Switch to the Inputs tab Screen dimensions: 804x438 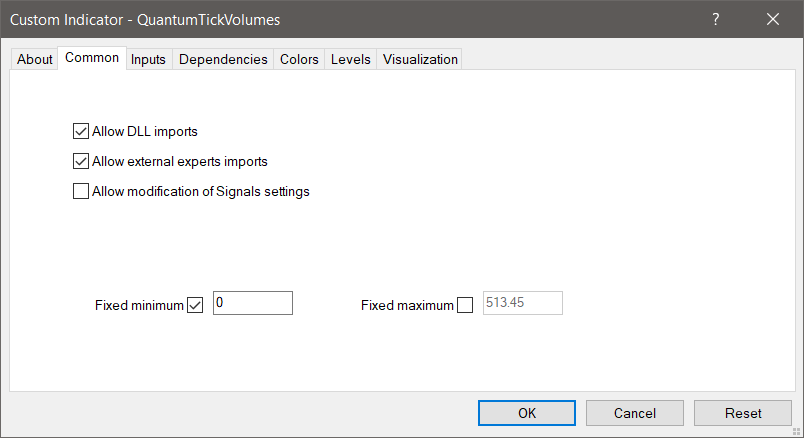coord(148,59)
